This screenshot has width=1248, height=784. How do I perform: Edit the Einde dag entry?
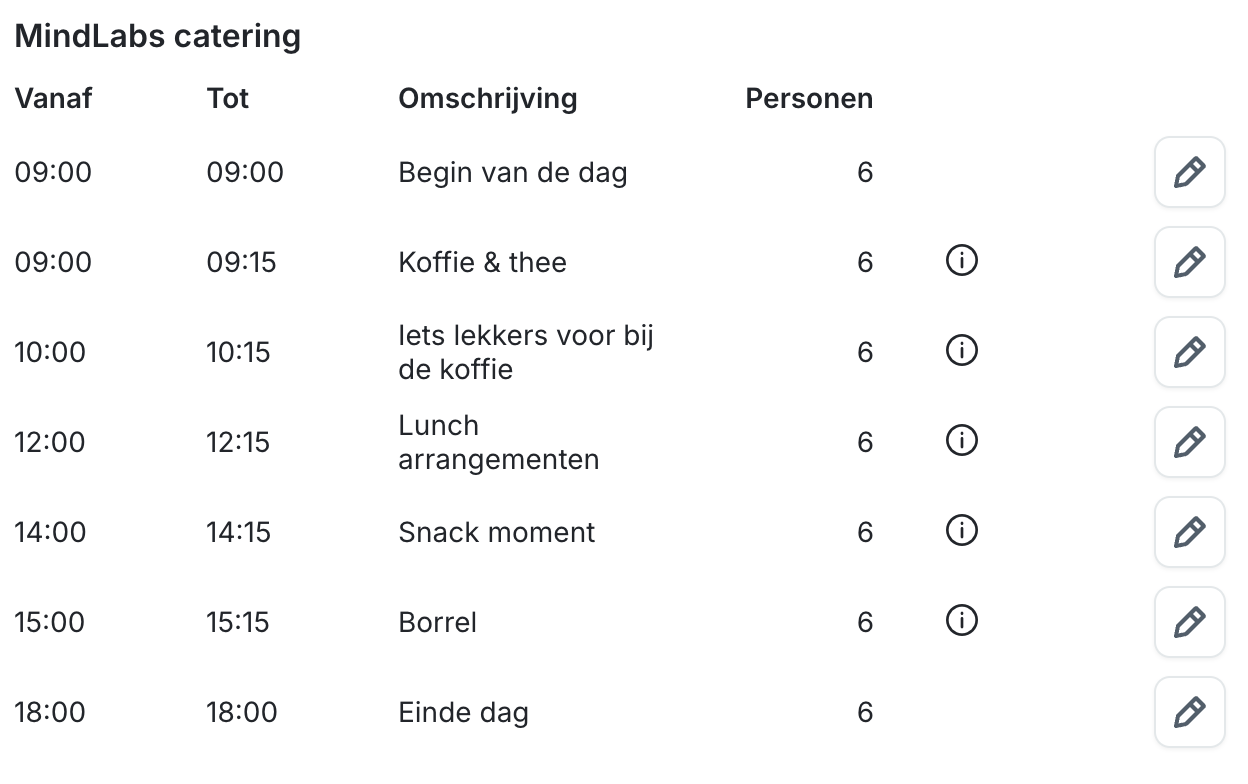1189,712
